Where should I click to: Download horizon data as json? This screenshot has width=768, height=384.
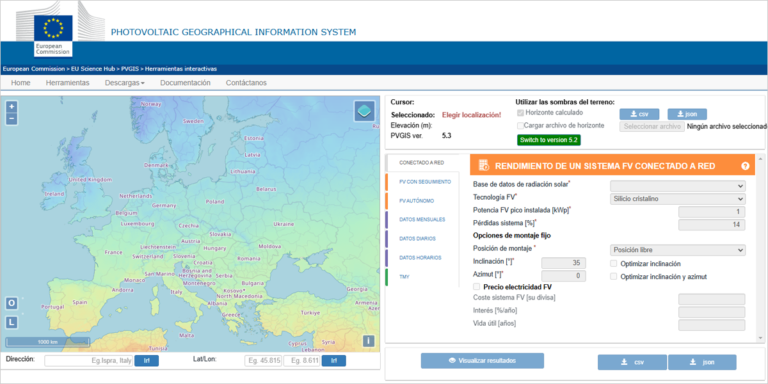coord(687,114)
